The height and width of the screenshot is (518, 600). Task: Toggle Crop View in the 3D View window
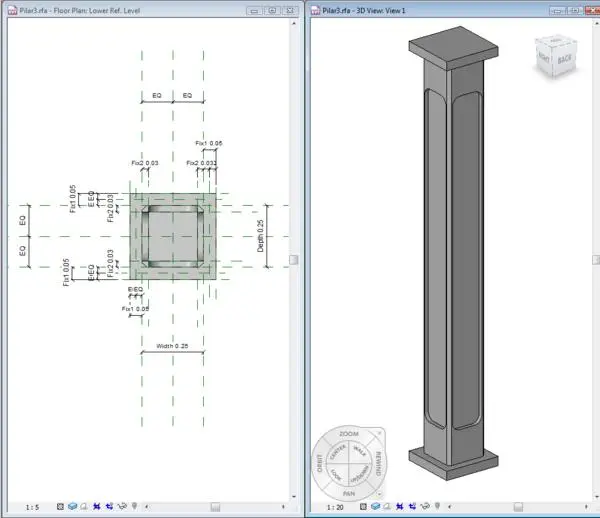click(399, 507)
